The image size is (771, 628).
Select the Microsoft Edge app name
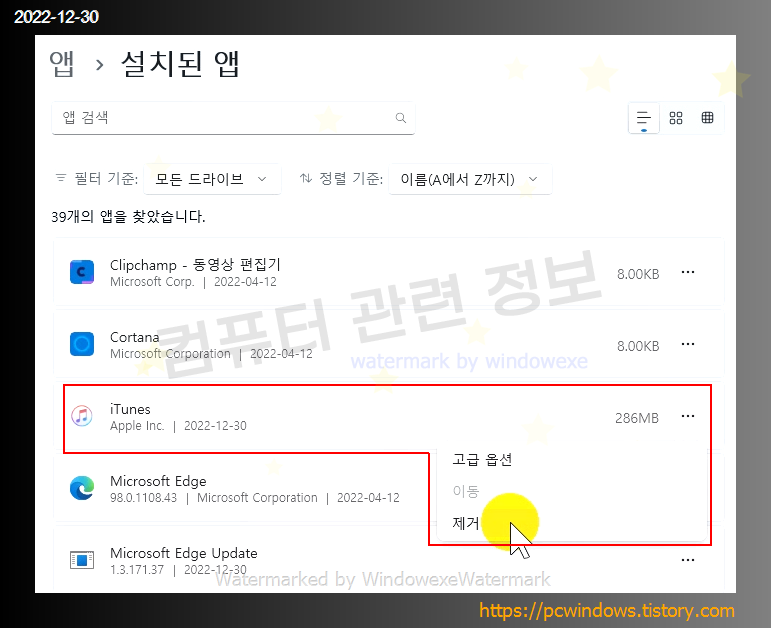point(158,481)
